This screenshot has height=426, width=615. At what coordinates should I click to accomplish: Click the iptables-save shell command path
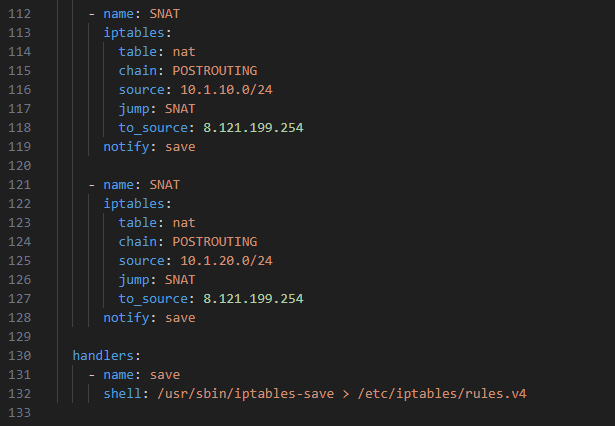tap(246, 393)
